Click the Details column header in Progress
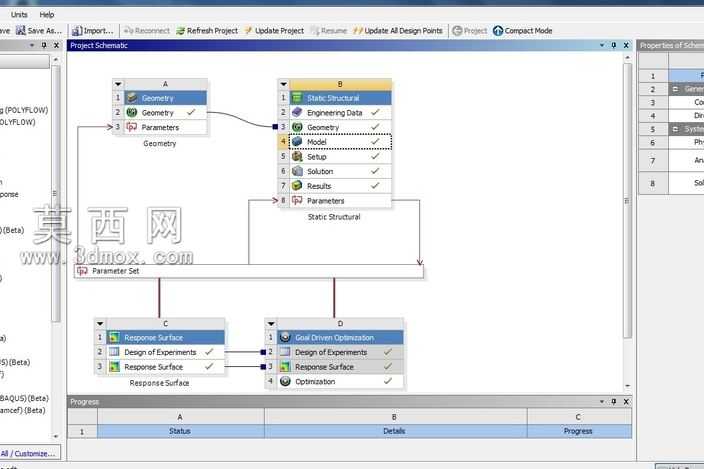The width and height of the screenshot is (704, 469). tap(395, 431)
